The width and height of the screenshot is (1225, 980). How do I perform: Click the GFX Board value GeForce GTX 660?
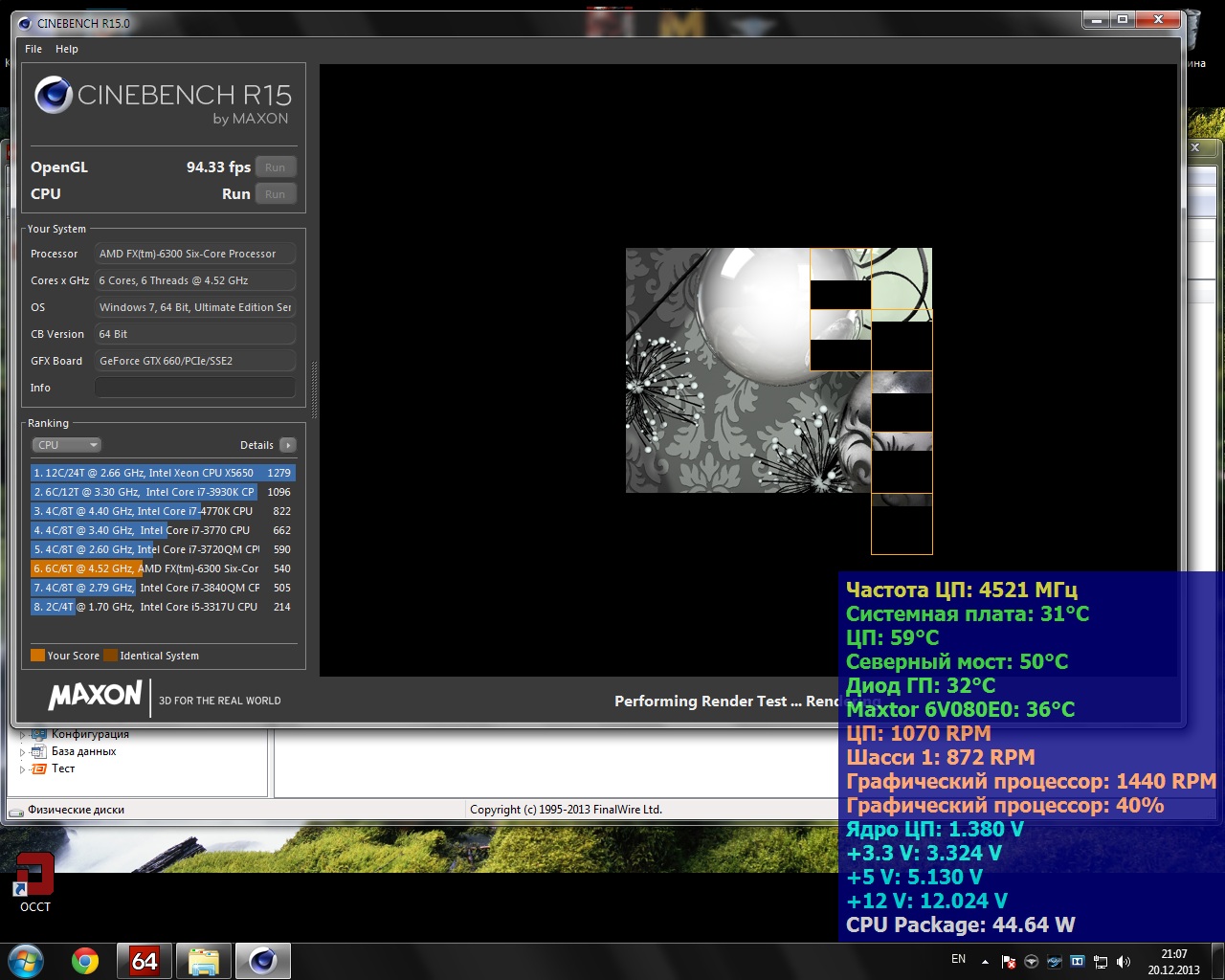coord(195,361)
